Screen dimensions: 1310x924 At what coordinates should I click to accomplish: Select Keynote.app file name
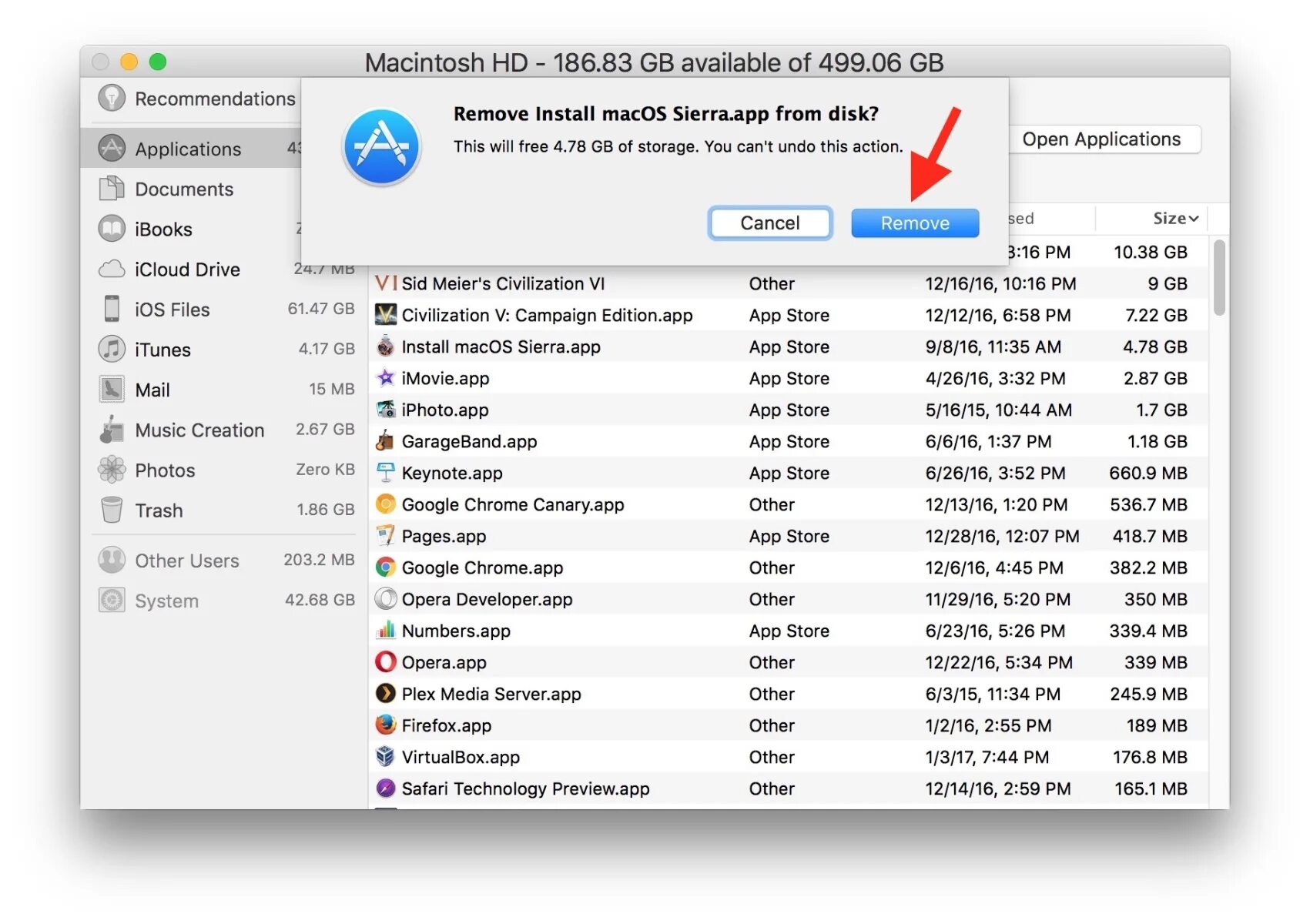(x=452, y=474)
